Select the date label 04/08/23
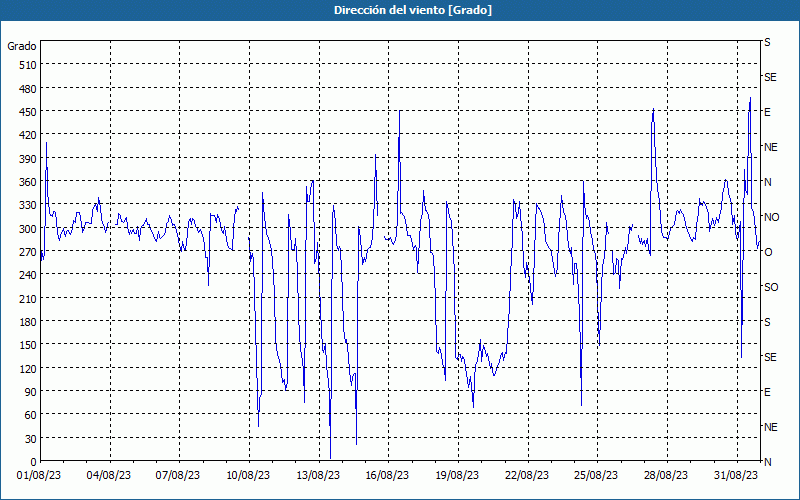800x500 pixels. (x=109, y=476)
